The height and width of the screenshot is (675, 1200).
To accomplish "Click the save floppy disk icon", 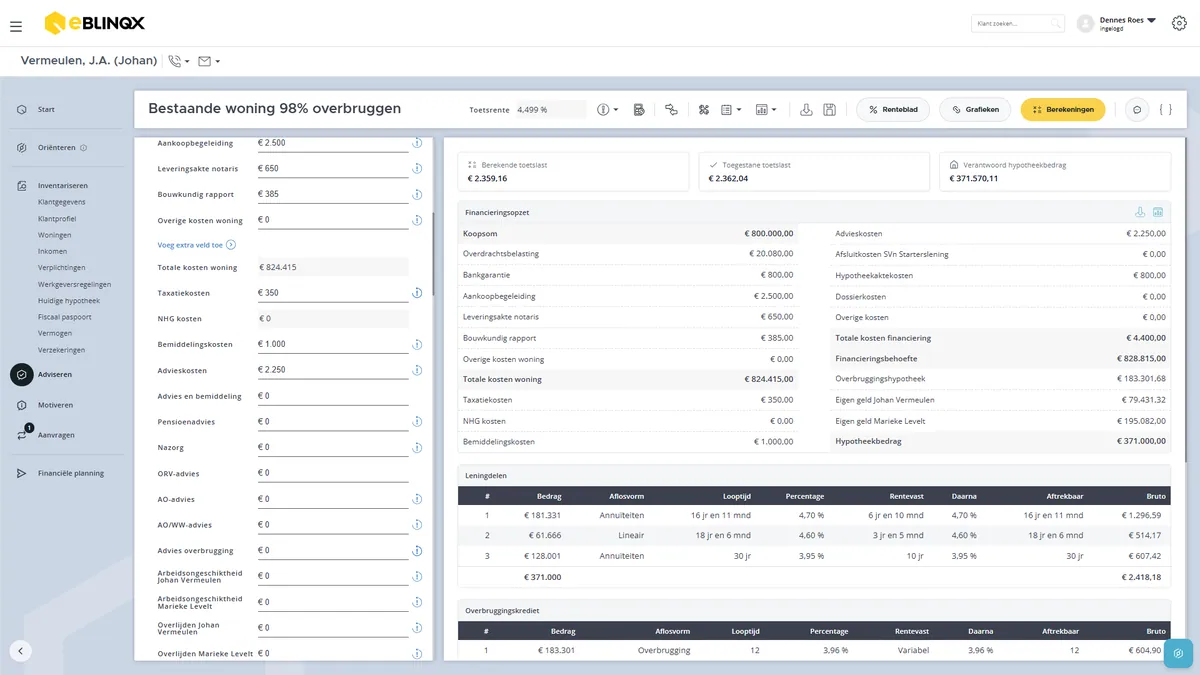I will tap(830, 110).
